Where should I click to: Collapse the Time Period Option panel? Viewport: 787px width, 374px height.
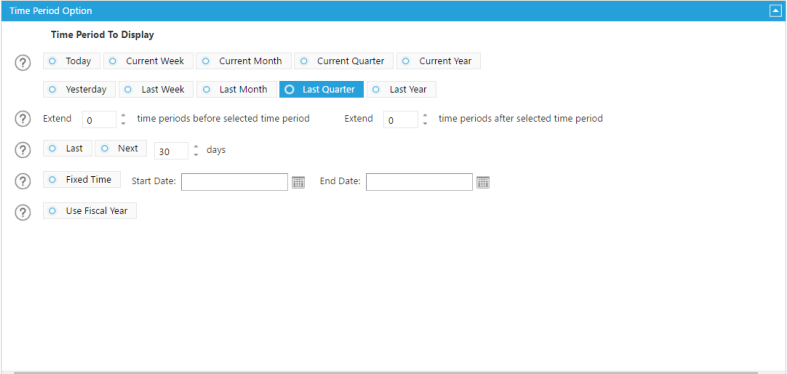(x=775, y=11)
